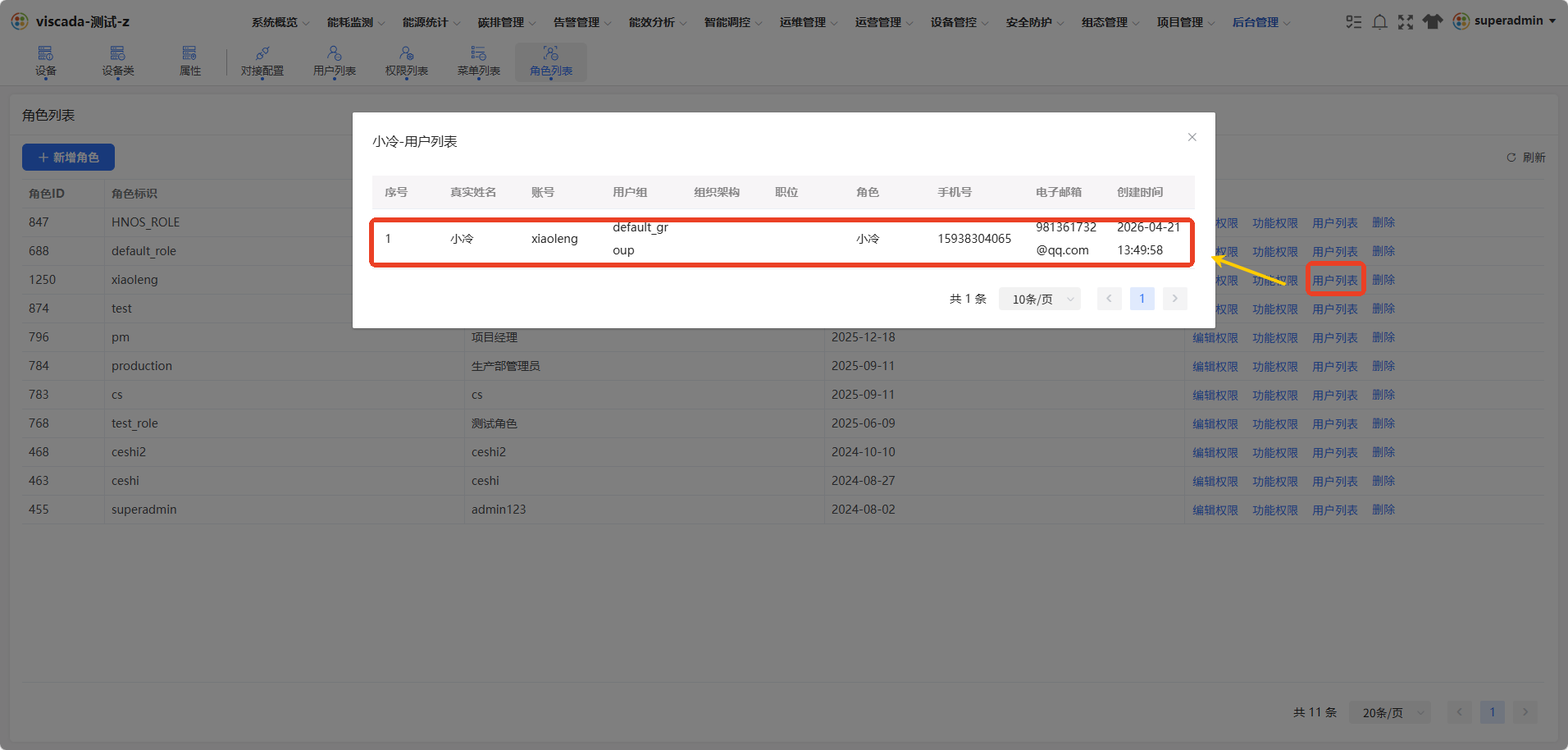The width and height of the screenshot is (1568, 750).
Task: Click the viscada logo icon
Action: pyautogui.click(x=20, y=21)
